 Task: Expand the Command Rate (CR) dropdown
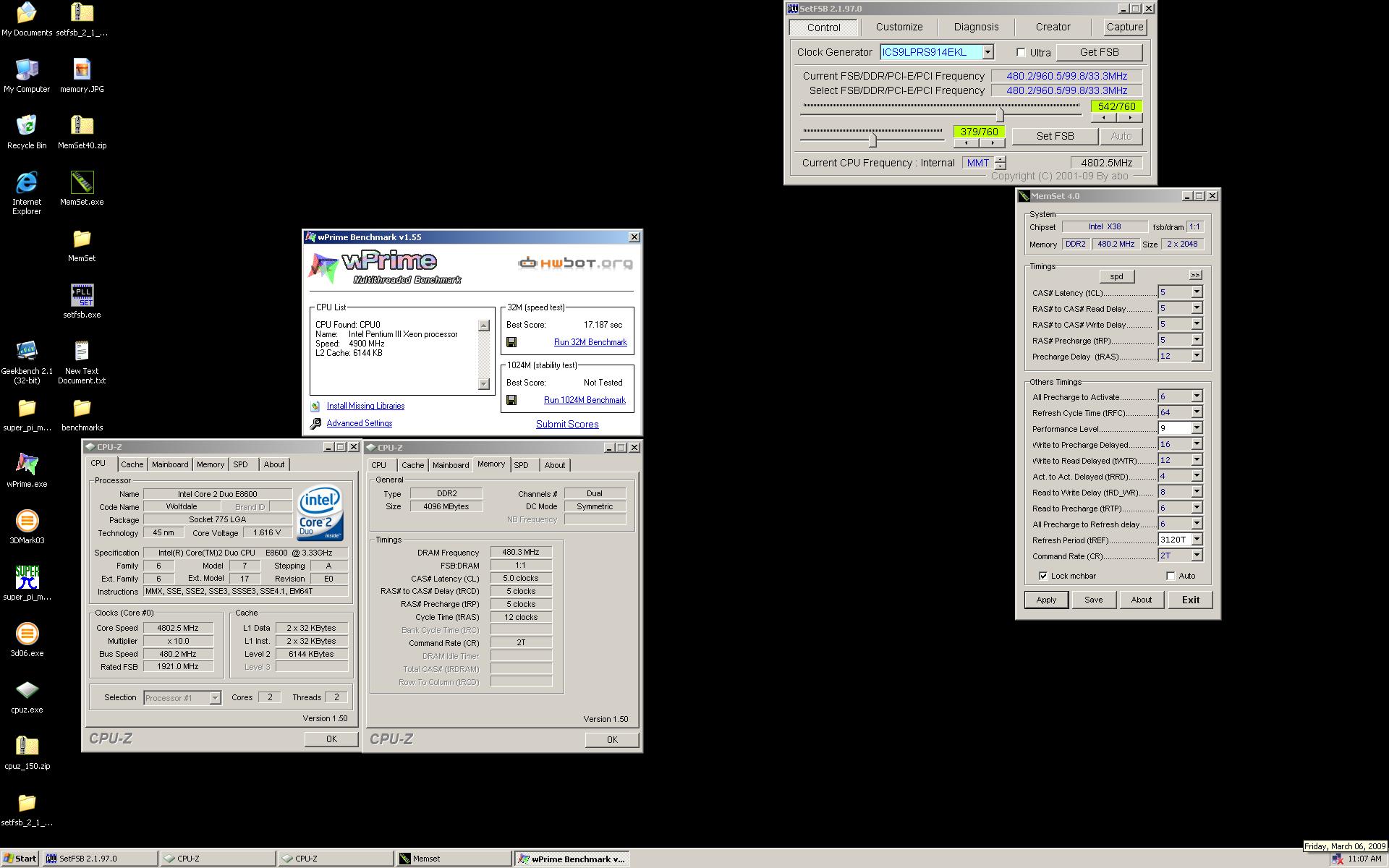(1197, 556)
